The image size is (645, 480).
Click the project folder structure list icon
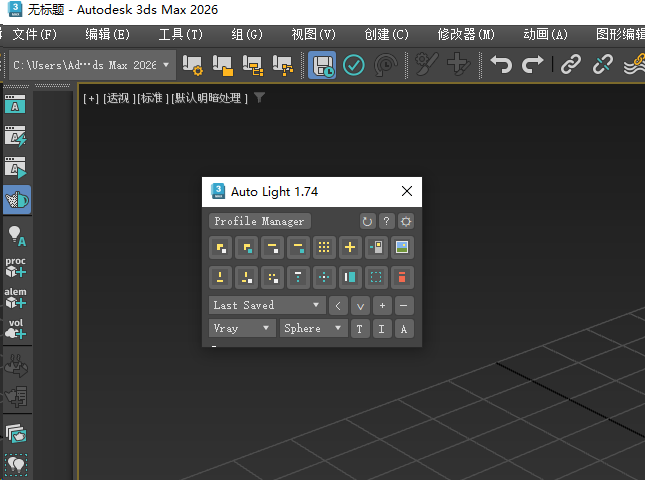point(253,65)
